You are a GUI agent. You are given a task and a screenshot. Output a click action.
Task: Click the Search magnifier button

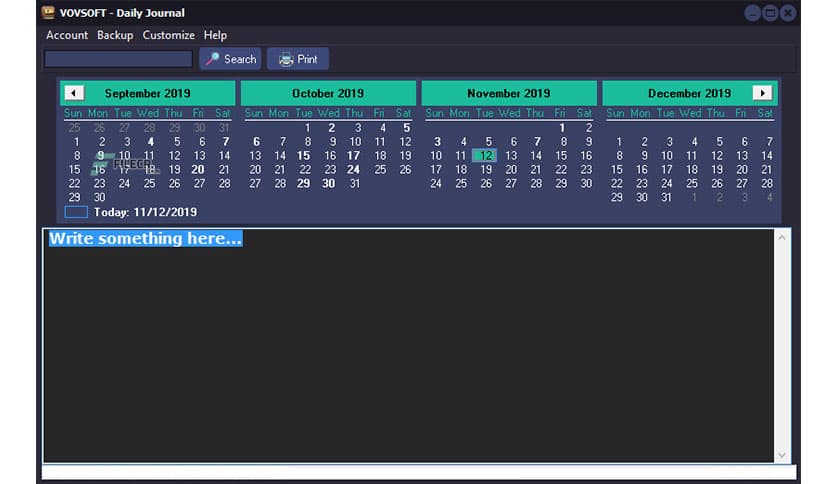230,59
